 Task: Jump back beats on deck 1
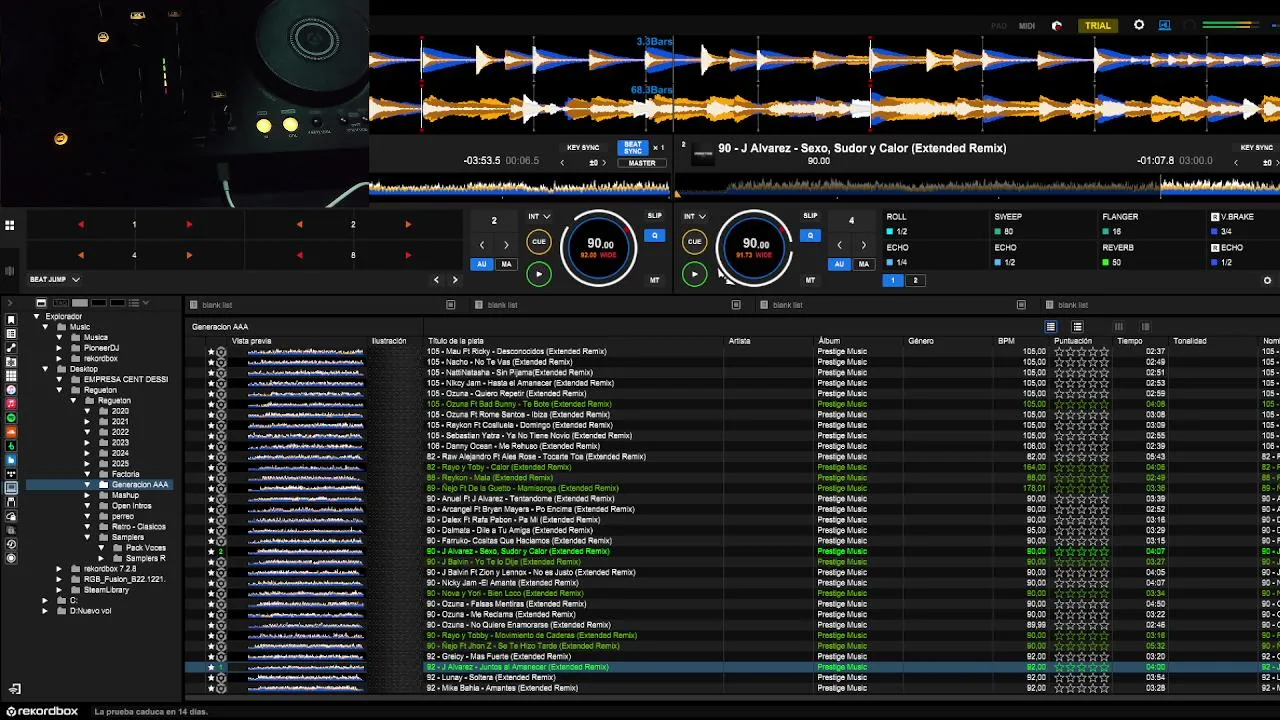(x=482, y=245)
